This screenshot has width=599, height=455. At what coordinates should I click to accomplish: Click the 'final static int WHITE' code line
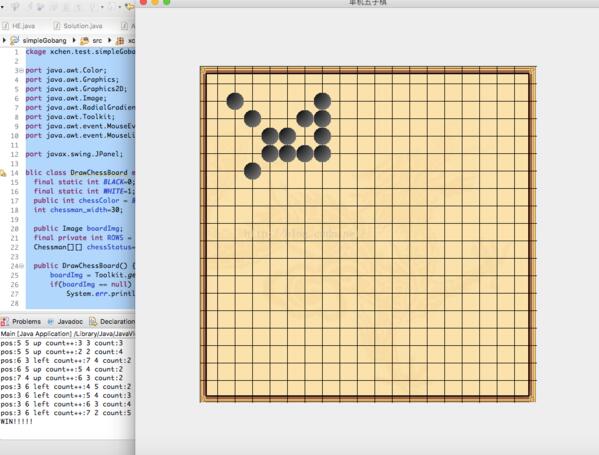pos(84,191)
